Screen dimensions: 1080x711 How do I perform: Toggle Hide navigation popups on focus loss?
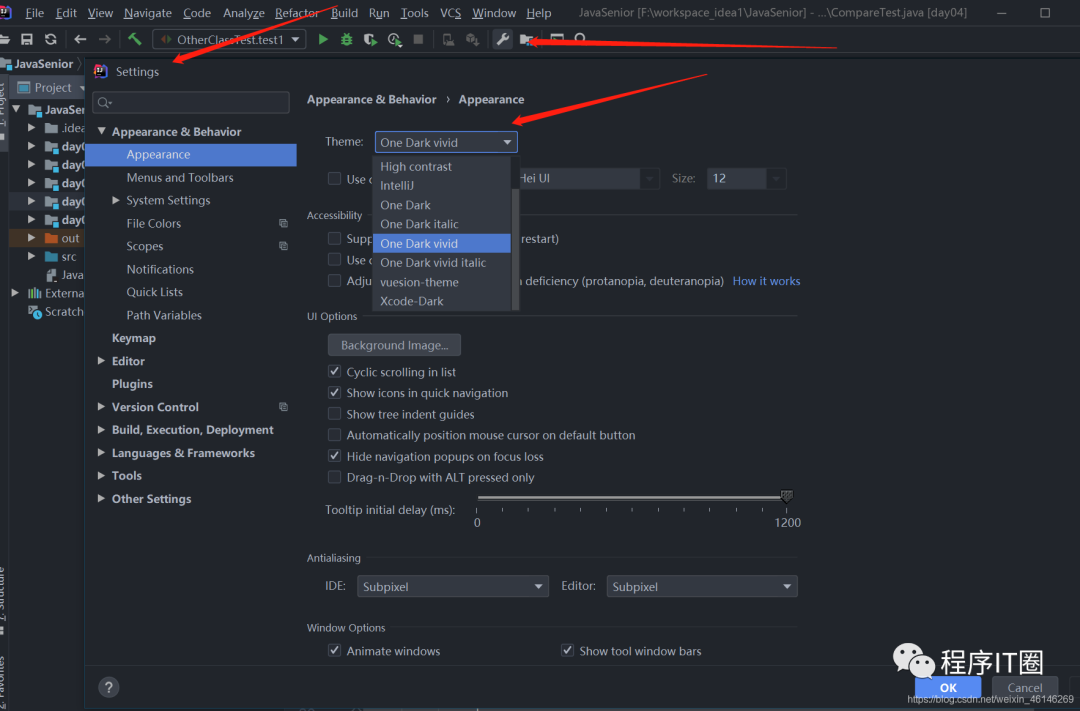pos(335,456)
